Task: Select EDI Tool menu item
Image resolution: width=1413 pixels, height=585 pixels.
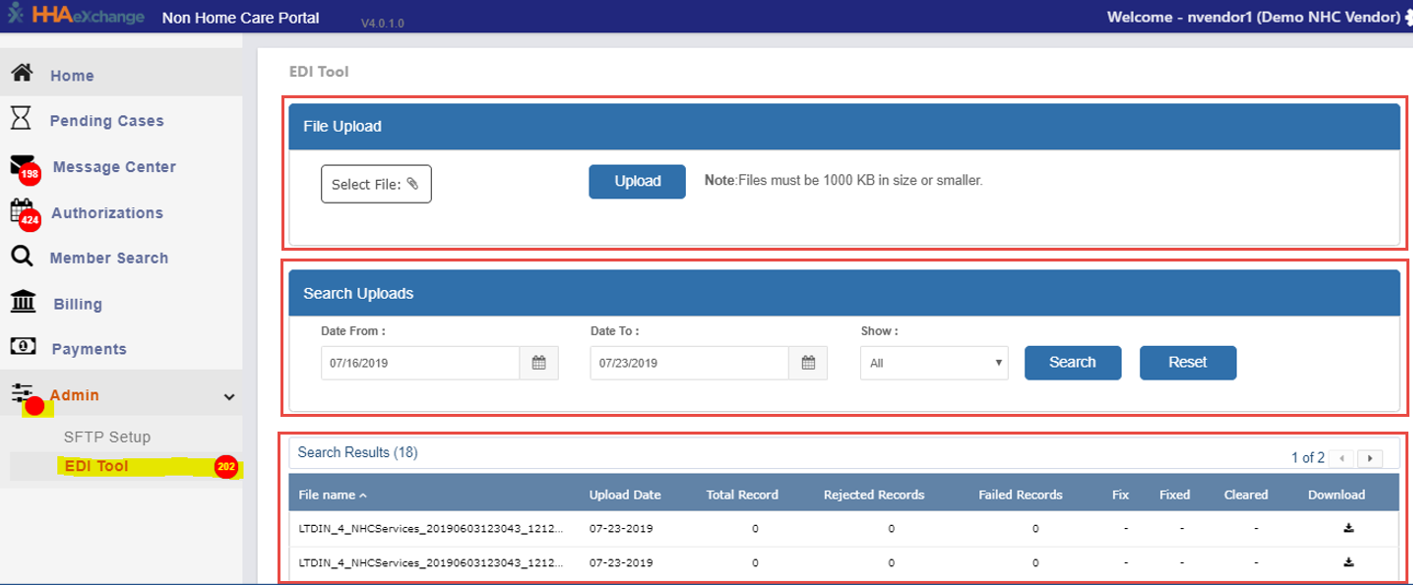Action: [96, 466]
